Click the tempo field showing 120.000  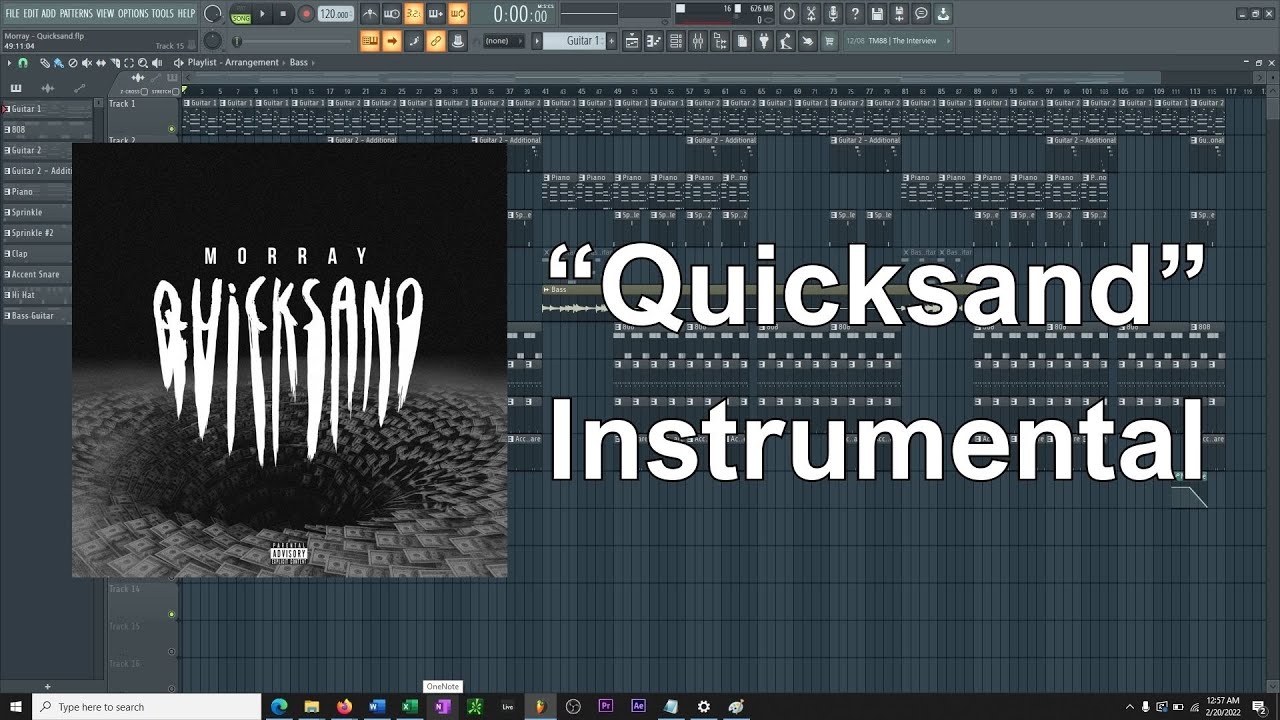click(335, 14)
